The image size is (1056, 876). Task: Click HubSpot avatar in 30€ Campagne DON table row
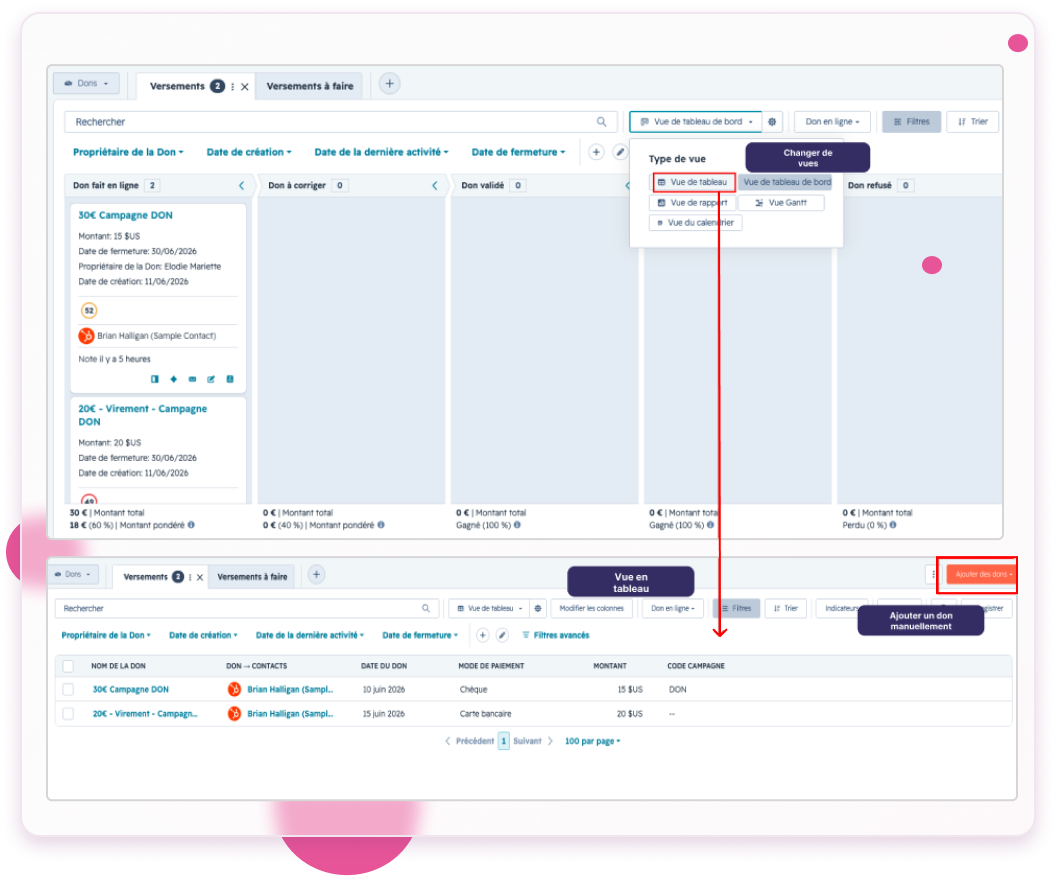click(x=234, y=689)
